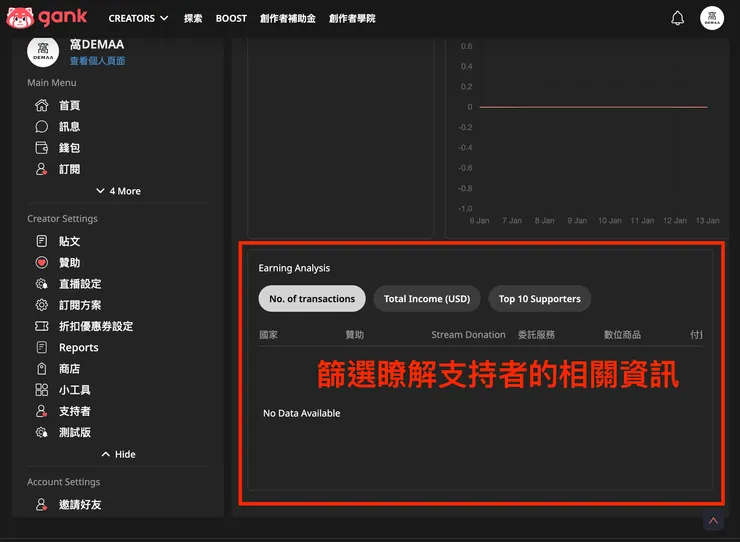Open 訂閱 in Main Menu

pyautogui.click(x=69, y=169)
